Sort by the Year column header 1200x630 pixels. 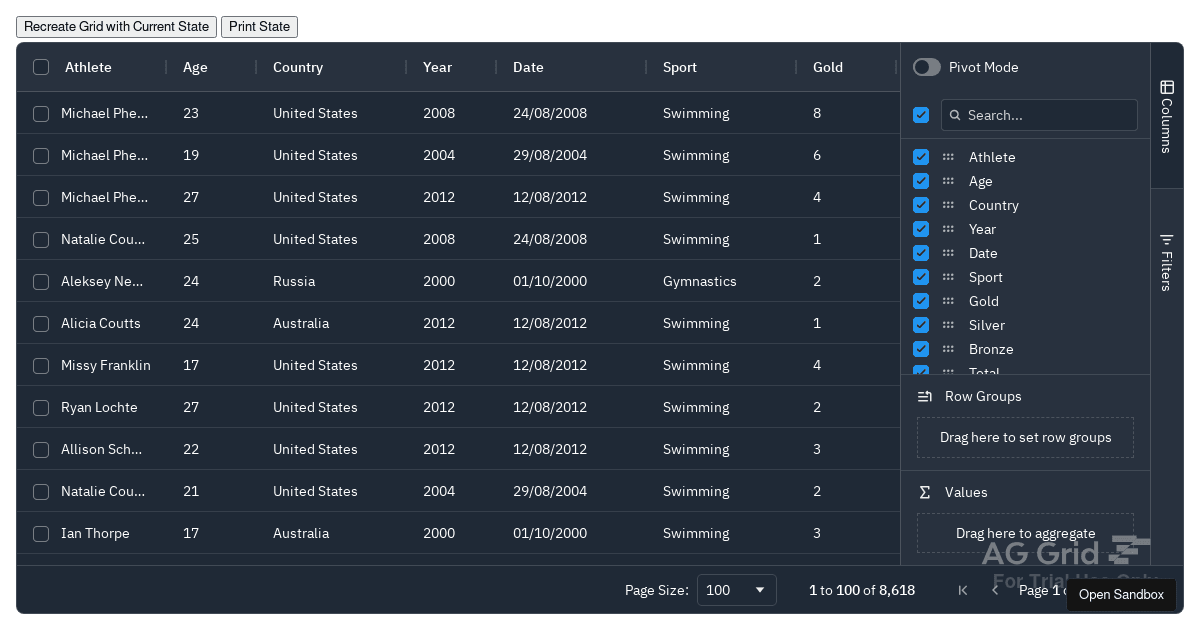437,67
